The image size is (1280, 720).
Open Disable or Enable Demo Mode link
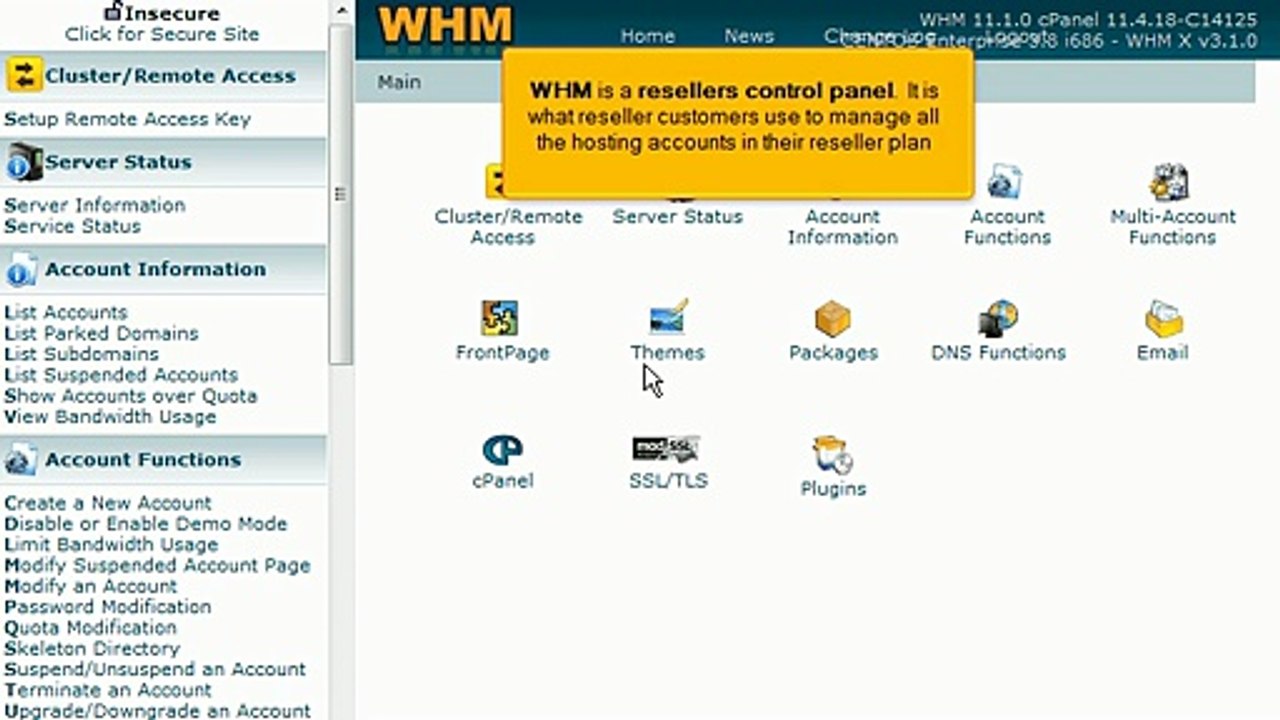(146, 524)
